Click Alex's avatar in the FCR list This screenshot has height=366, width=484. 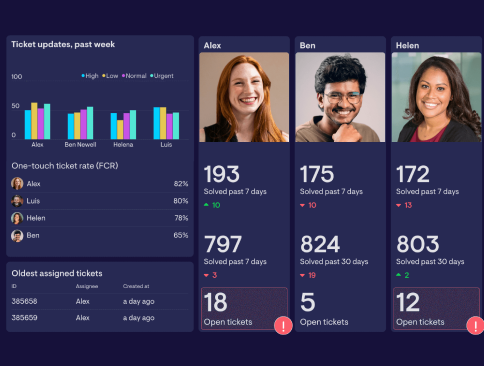click(17, 184)
